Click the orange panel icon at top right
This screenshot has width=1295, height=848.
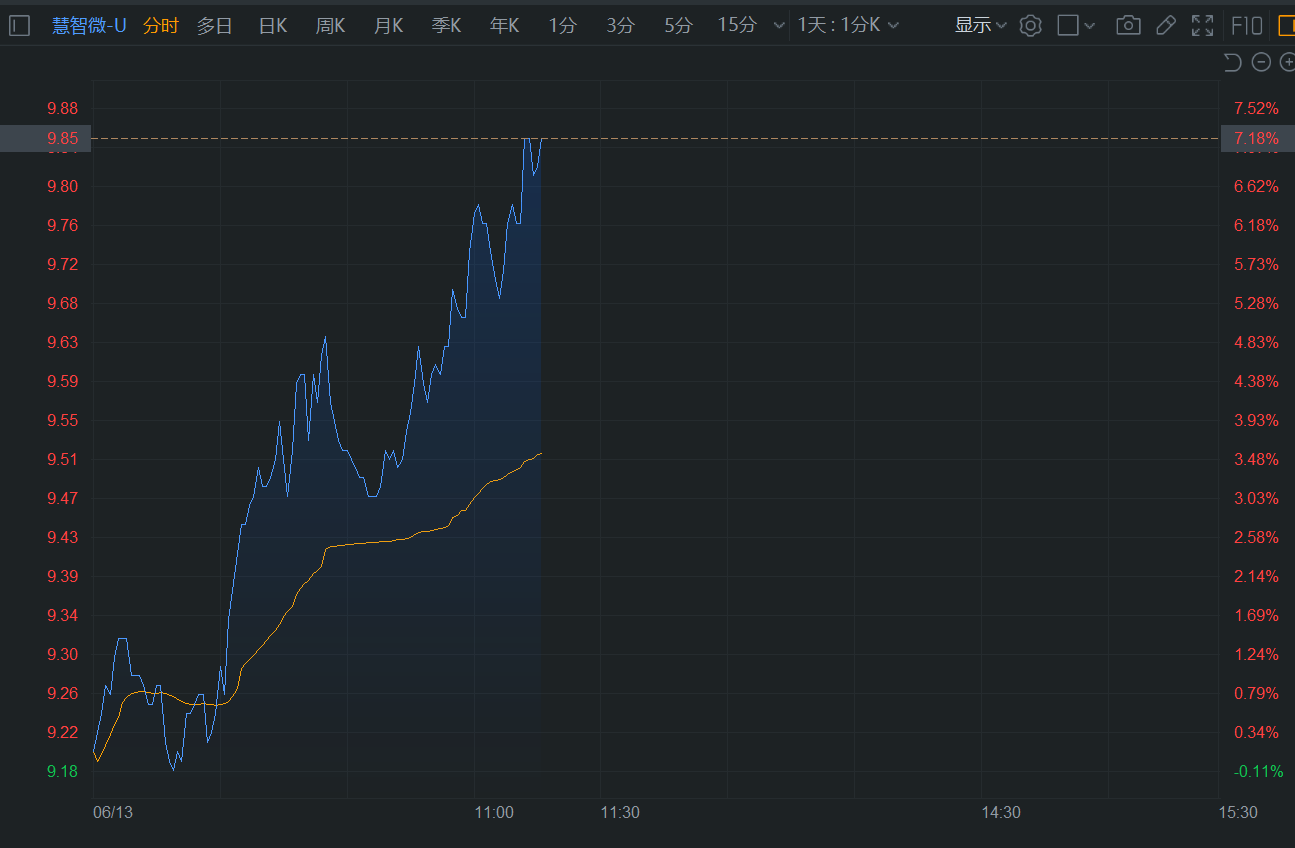click(1286, 26)
